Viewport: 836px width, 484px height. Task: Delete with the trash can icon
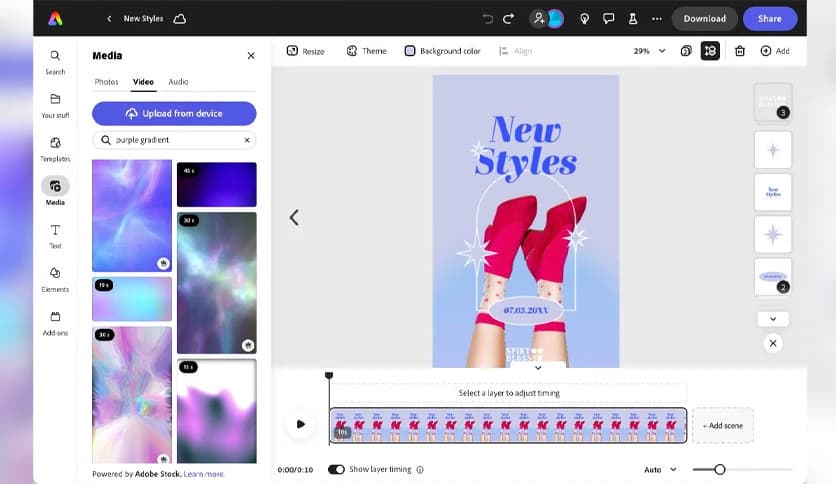(x=739, y=51)
